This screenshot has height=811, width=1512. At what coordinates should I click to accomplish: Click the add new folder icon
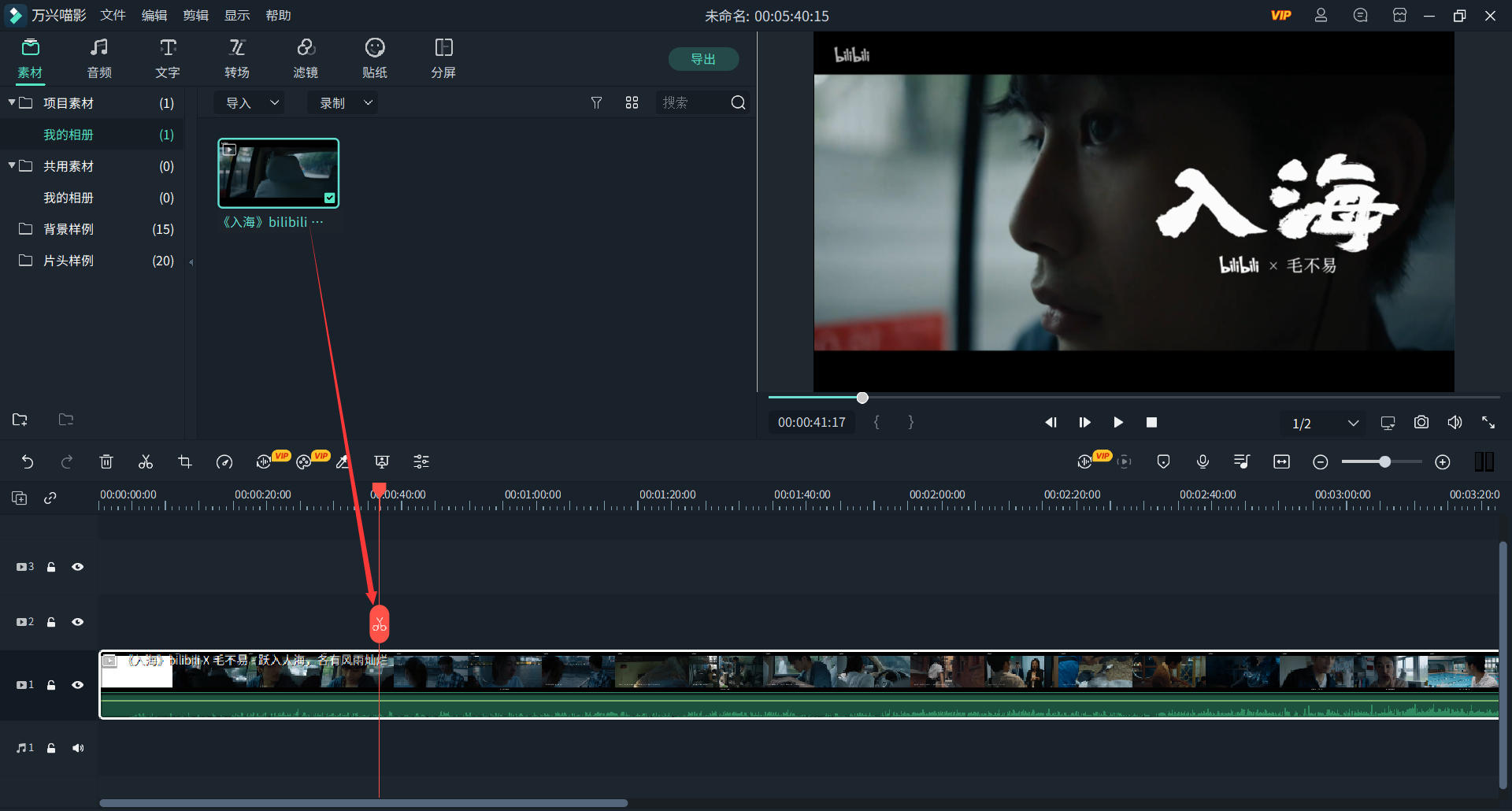(x=20, y=420)
